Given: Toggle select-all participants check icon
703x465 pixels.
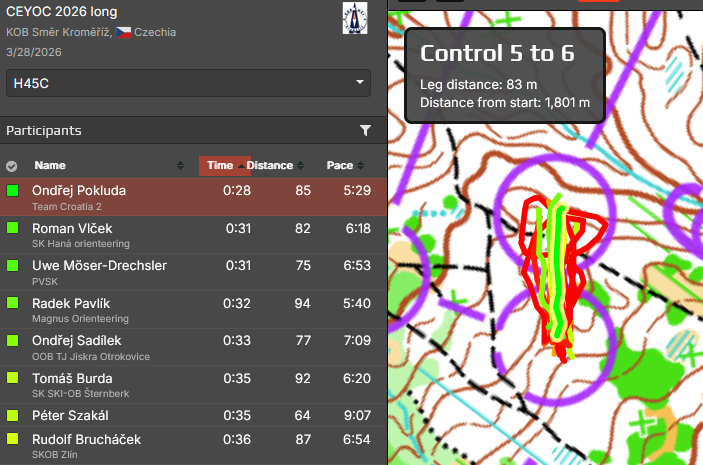Looking at the screenshot, I should tap(12, 166).
